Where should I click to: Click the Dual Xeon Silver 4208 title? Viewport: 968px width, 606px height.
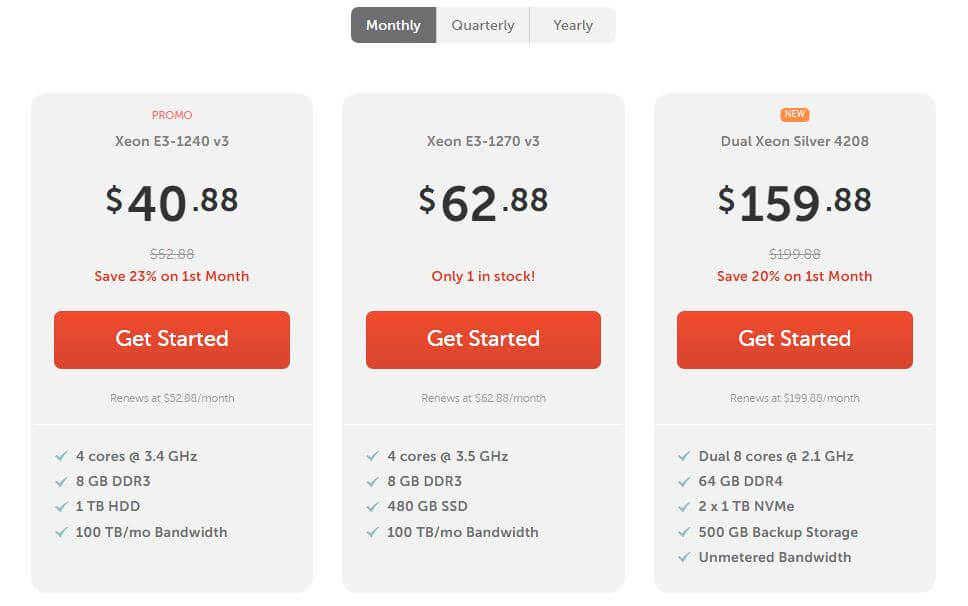tap(795, 141)
